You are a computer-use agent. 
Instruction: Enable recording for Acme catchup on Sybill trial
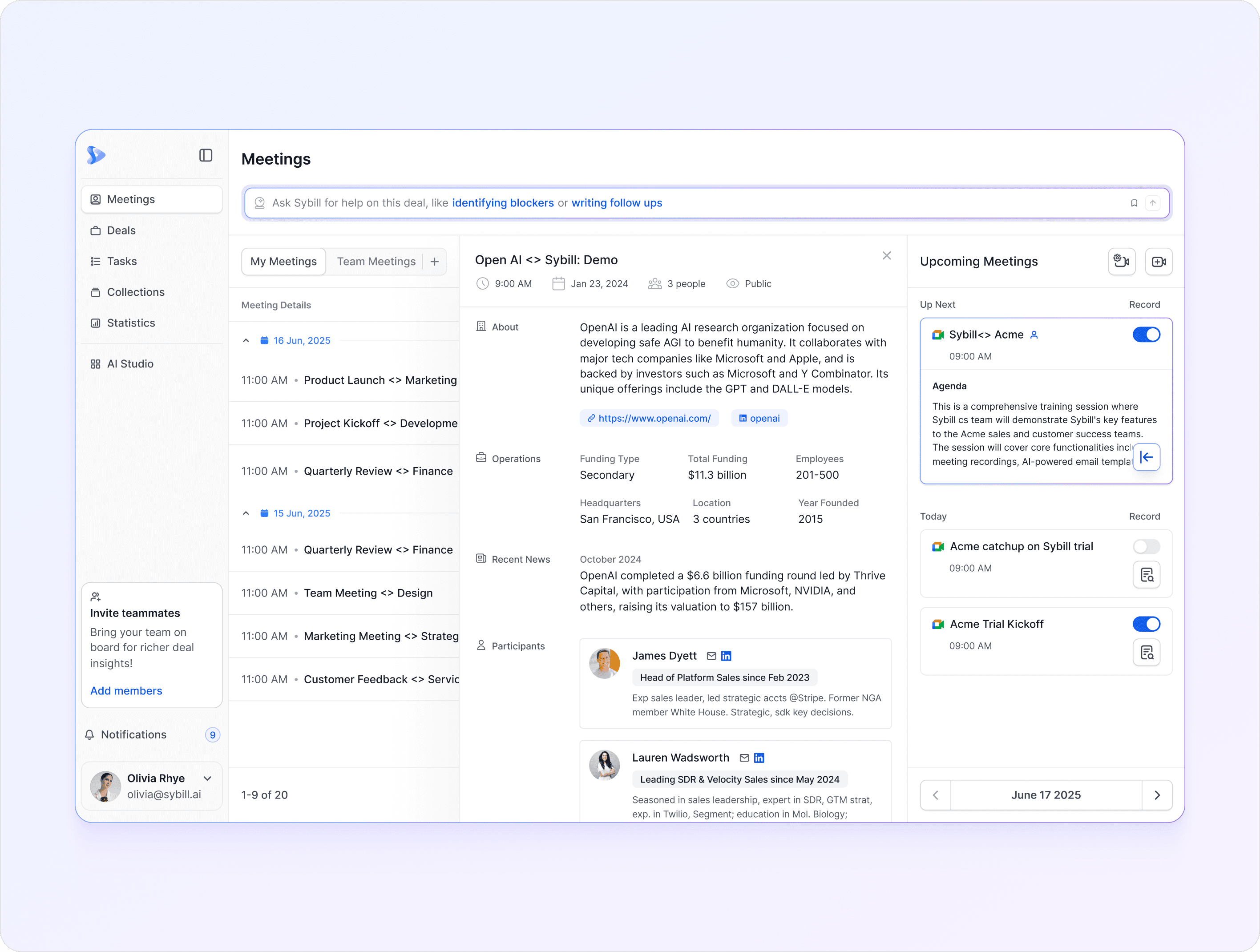(1146, 547)
